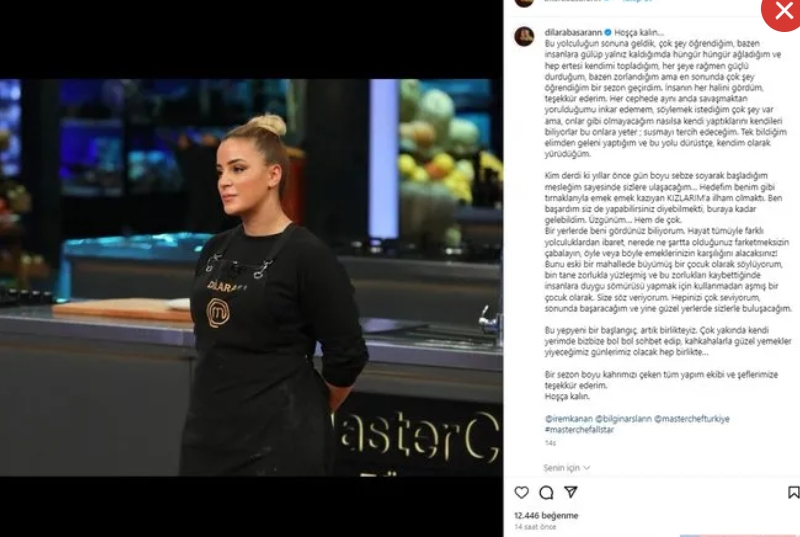Open the dilarabasarann username link
Image resolution: width=800 pixels, height=537 pixels.
tap(573, 33)
